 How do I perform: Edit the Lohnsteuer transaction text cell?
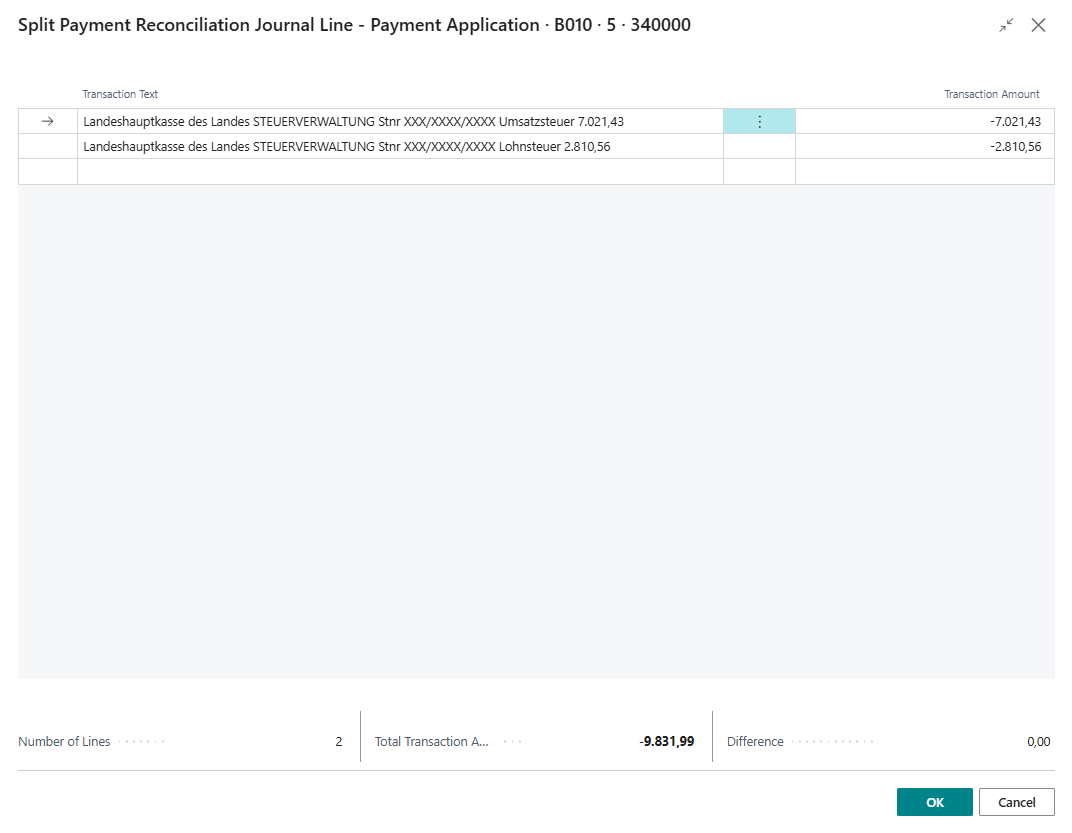tap(400, 146)
